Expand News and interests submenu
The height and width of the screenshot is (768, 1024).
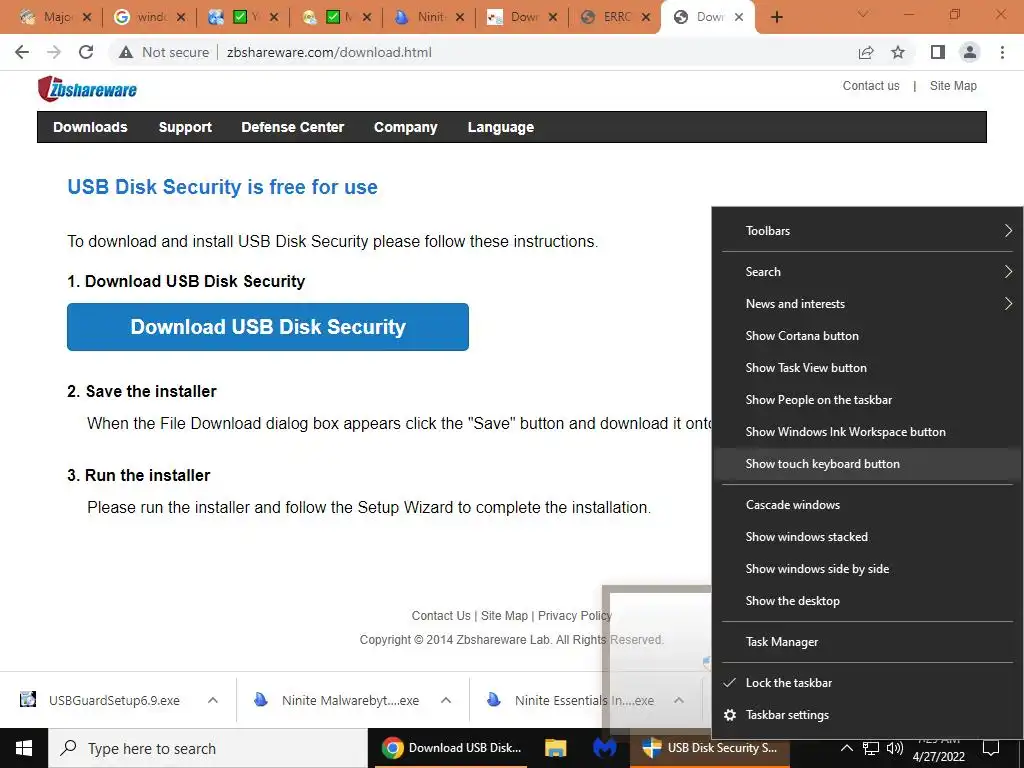coord(867,304)
